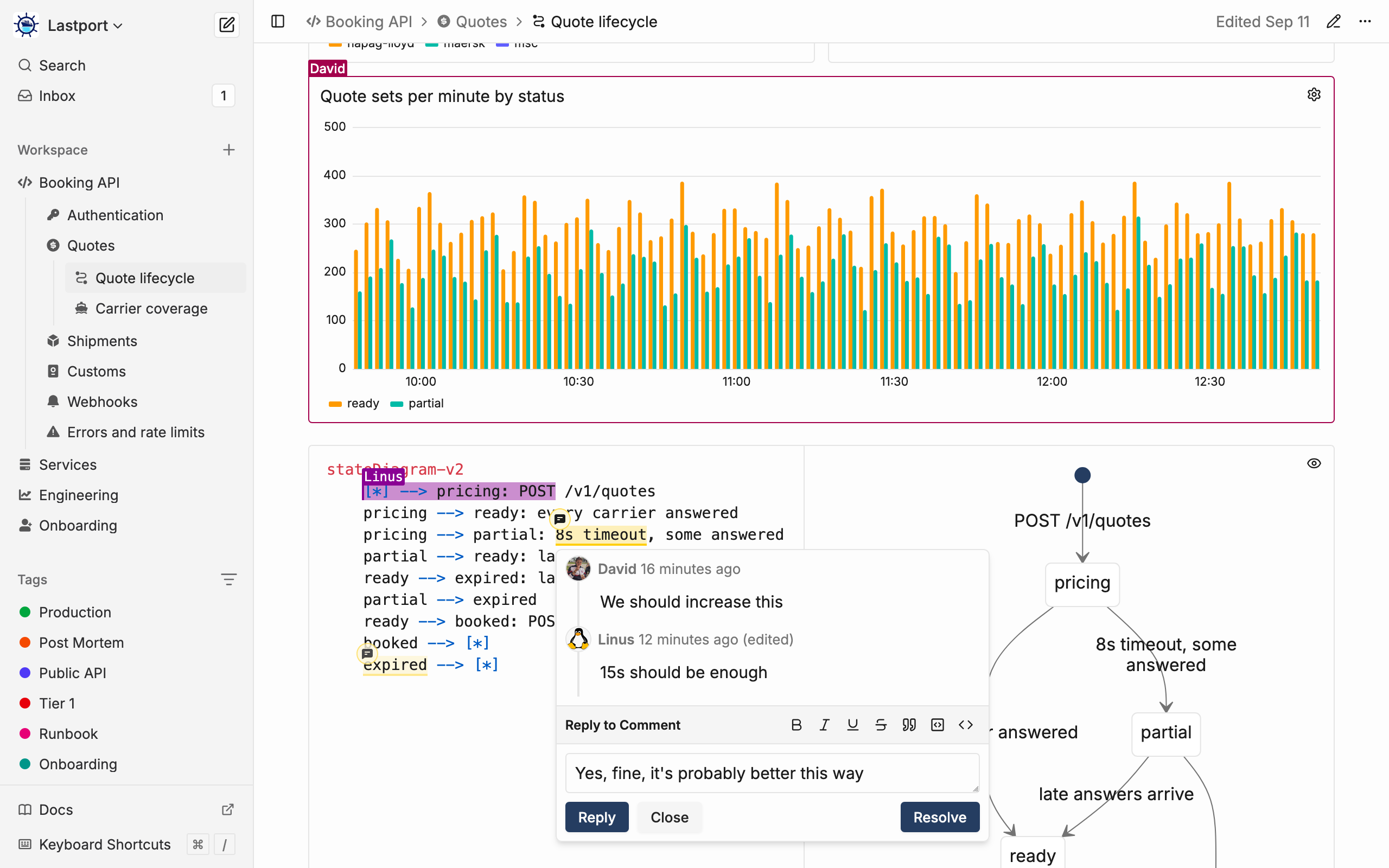This screenshot has width=1389, height=868.
Task: Click external link icon next to Docs
Action: click(227, 809)
